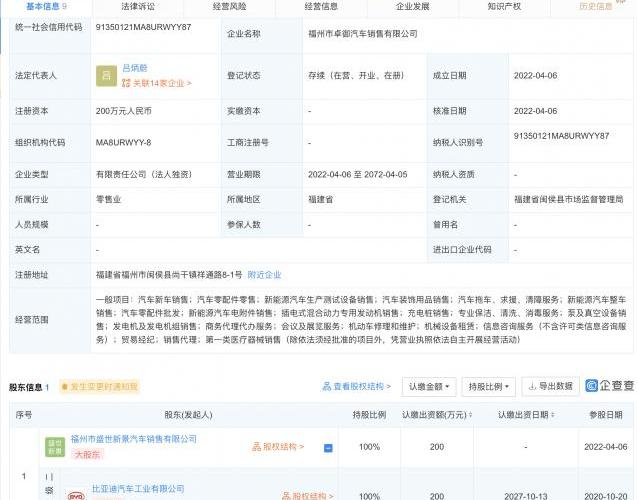Open 股权结构 link for 比亚迪 row
Screen dimensions: 637x500
tap(308, 496)
